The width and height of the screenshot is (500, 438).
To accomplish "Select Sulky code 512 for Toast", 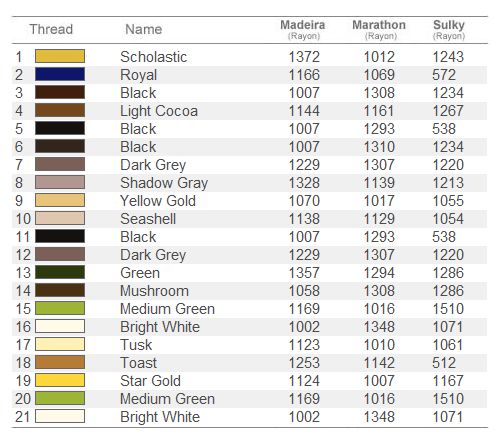I will (x=444, y=363).
